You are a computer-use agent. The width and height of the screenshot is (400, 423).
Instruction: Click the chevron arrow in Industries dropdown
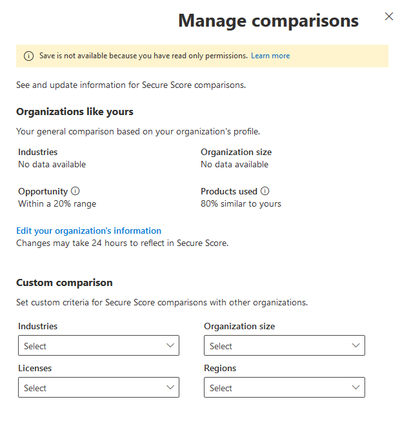[x=170, y=345]
